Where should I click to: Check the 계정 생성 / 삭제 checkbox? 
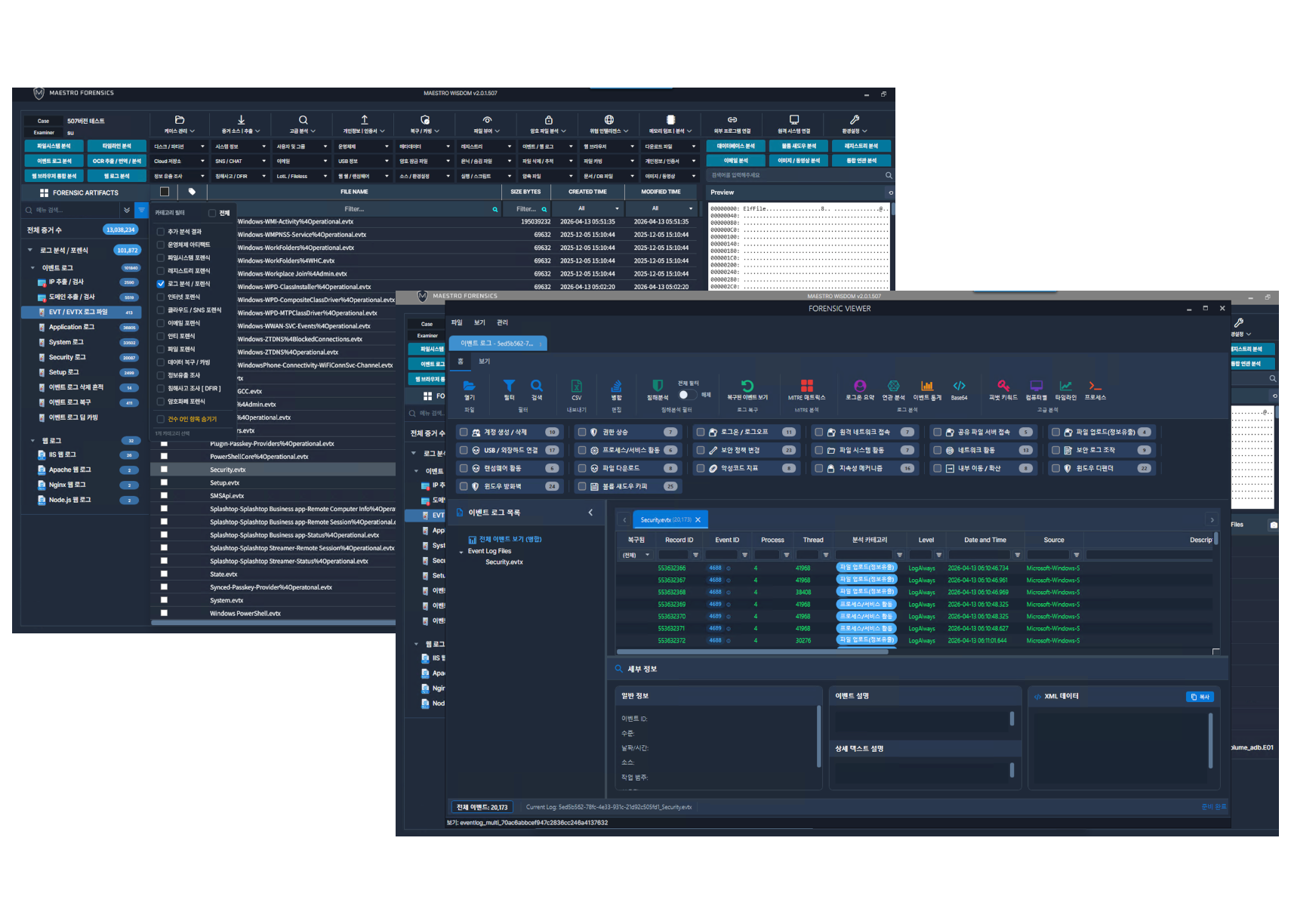tap(464, 433)
